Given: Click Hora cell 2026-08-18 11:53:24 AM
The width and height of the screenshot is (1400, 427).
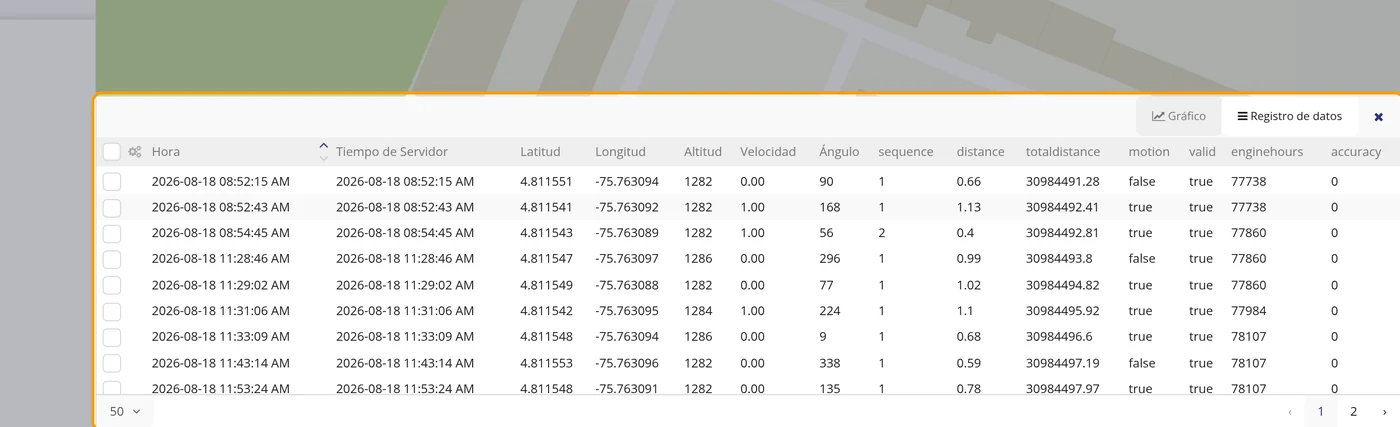Looking at the screenshot, I should [221, 388].
